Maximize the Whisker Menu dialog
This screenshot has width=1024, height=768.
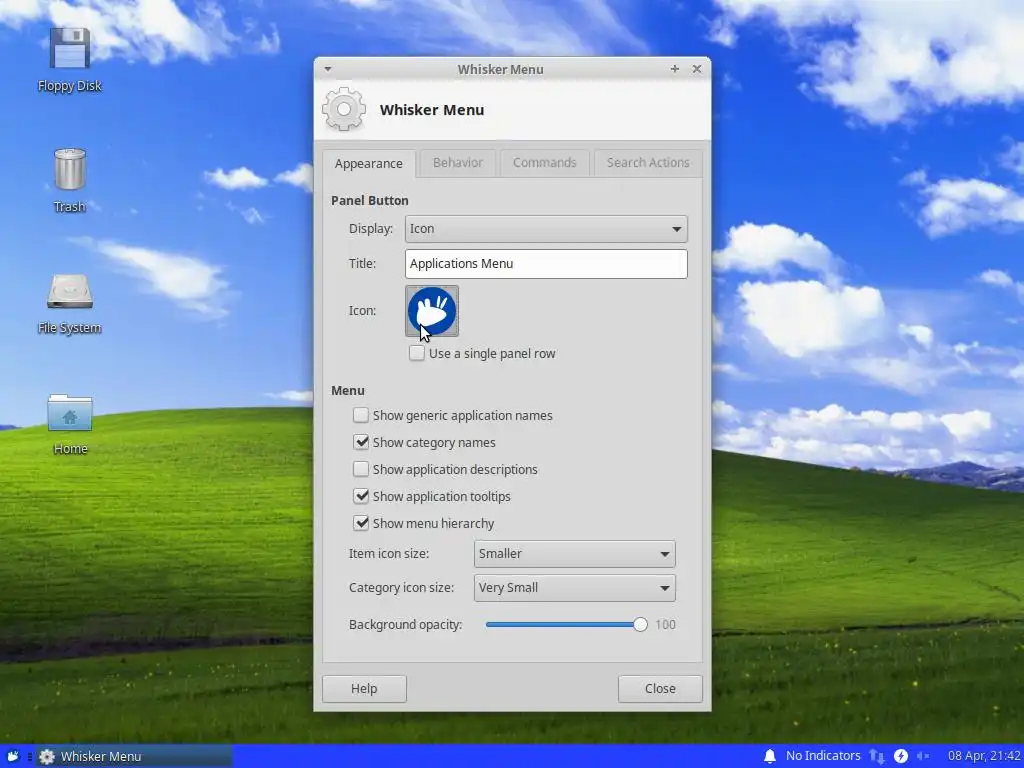click(x=675, y=69)
